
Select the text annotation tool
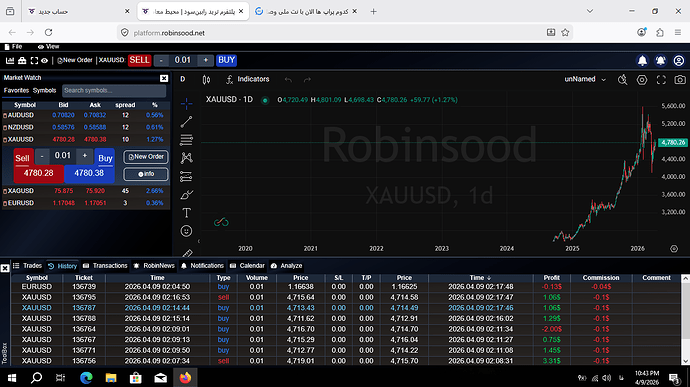pyautogui.click(x=186, y=213)
